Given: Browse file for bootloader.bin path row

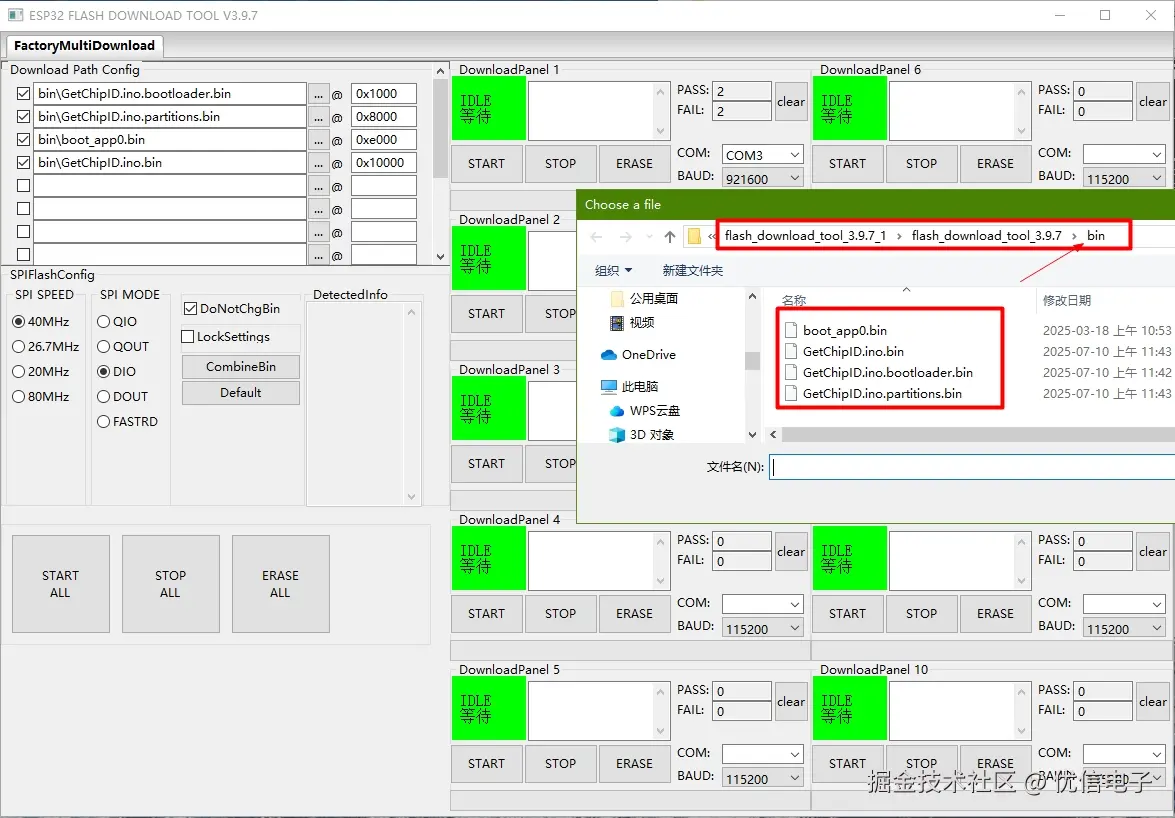Looking at the screenshot, I should tap(318, 94).
